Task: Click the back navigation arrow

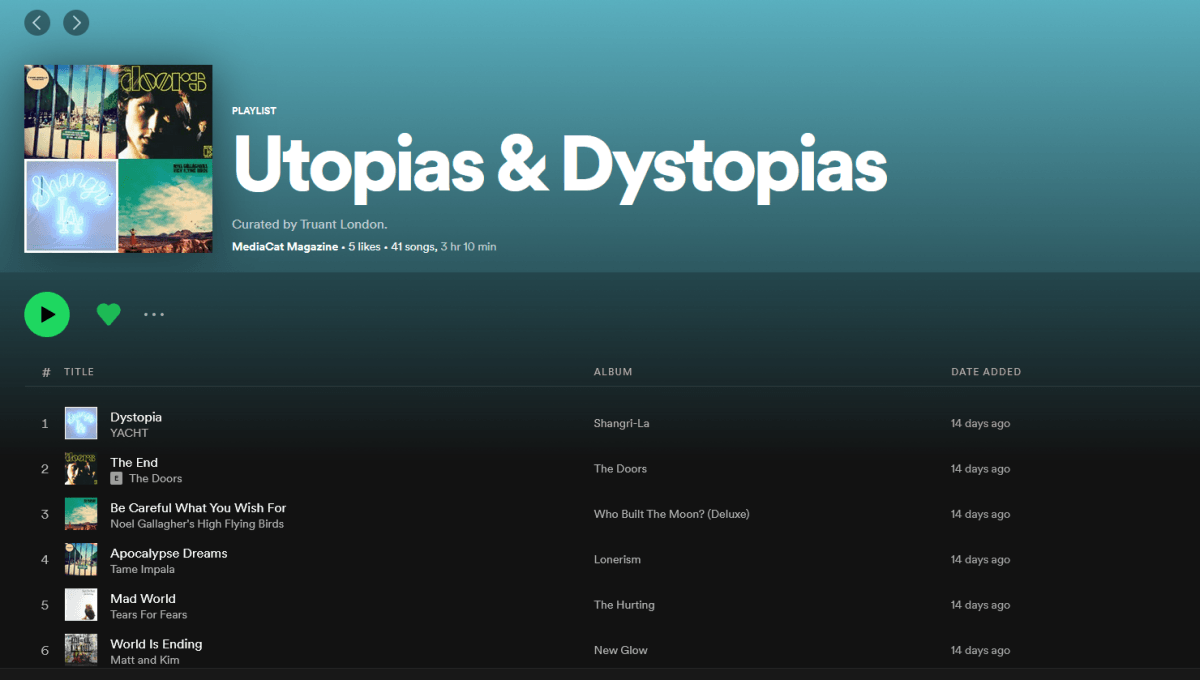Action: [x=37, y=22]
